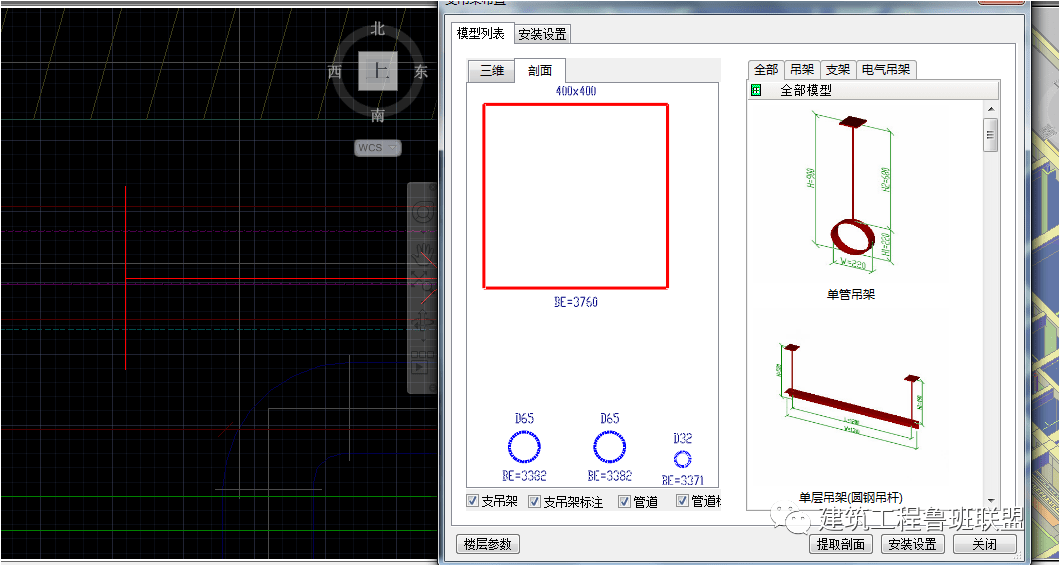This screenshot has width=1060, height=566.
Task: Click the south (南) compass direction
Action: [x=378, y=116]
